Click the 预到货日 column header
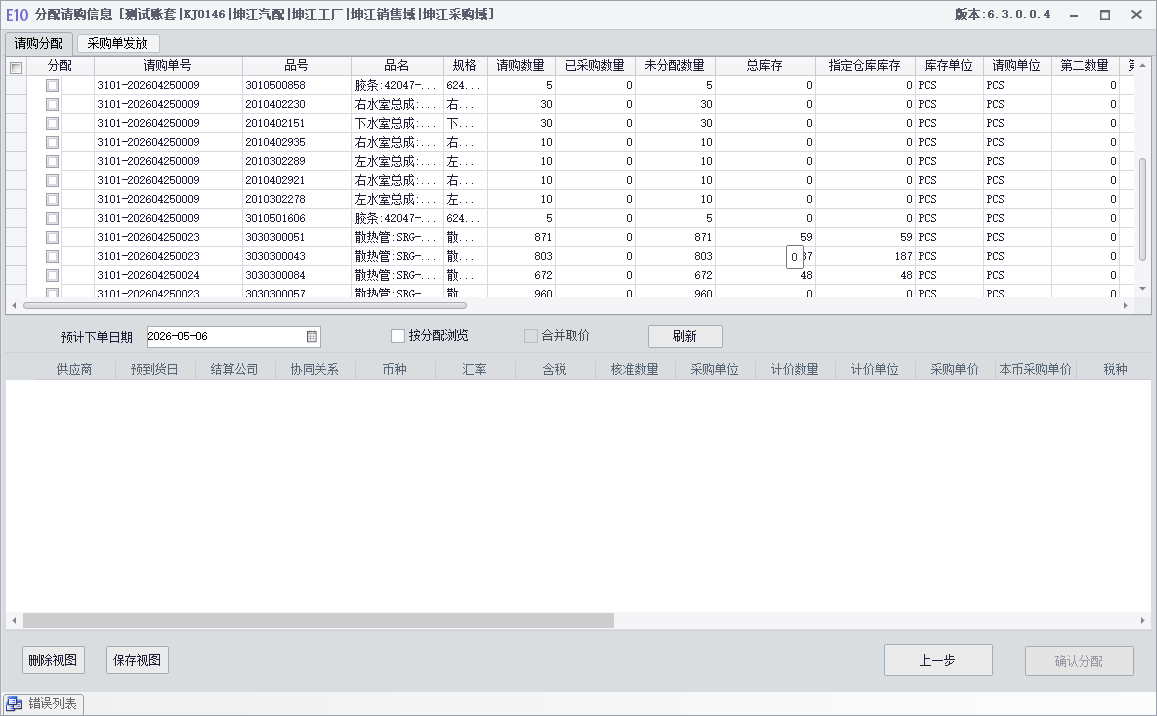This screenshot has width=1157, height=716. click(x=155, y=369)
